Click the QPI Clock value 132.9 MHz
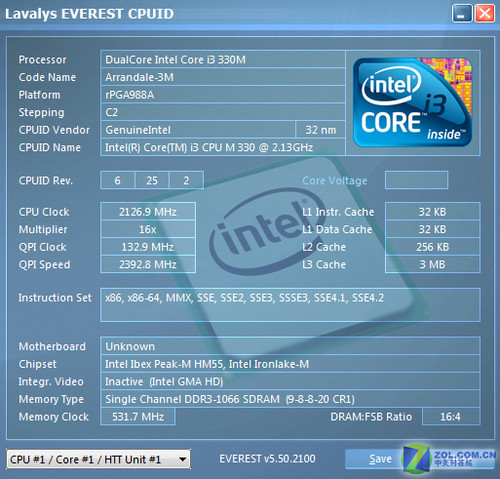Image resolution: width=500 pixels, height=479 pixels. (148, 247)
